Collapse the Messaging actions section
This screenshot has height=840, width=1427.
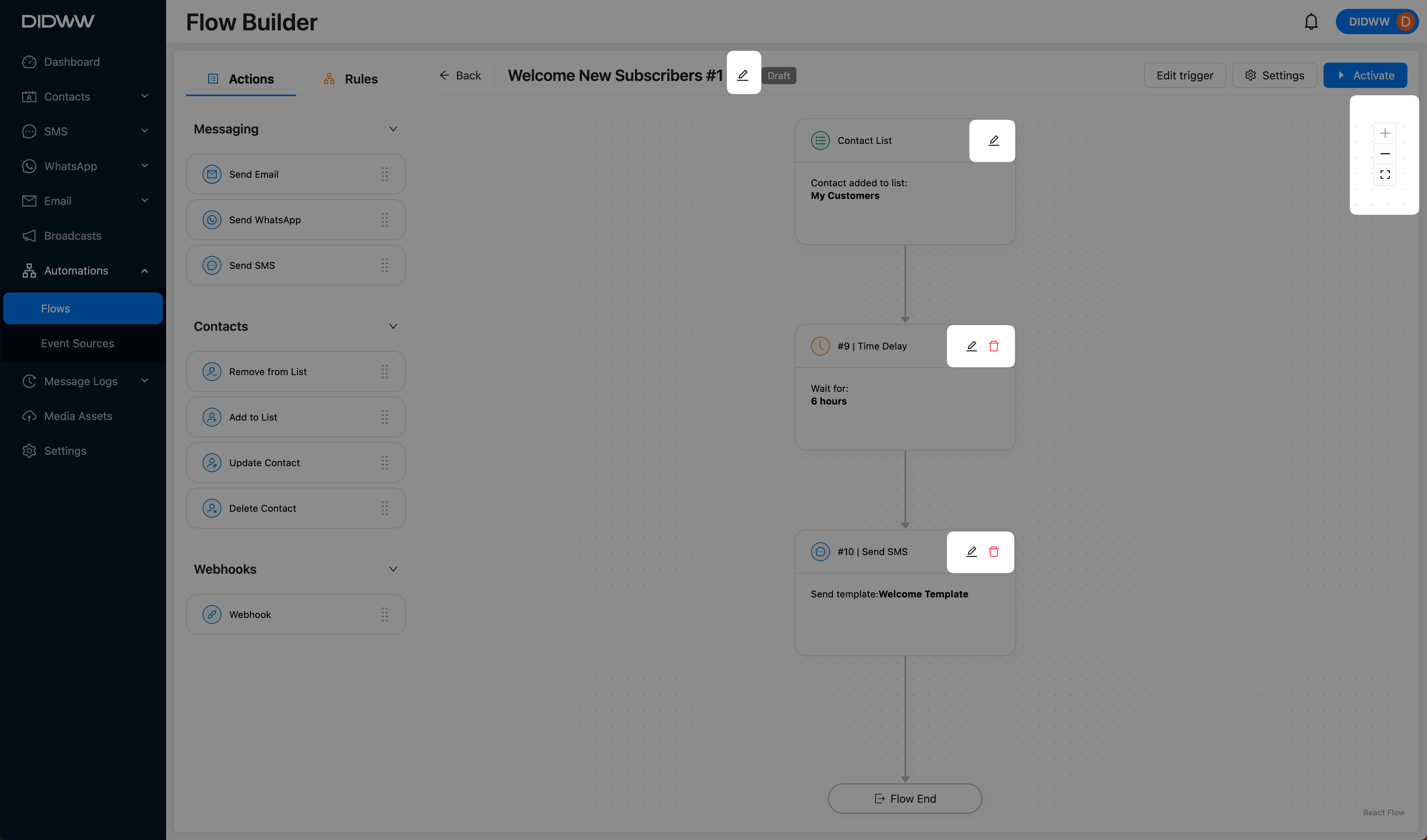pyautogui.click(x=393, y=129)
